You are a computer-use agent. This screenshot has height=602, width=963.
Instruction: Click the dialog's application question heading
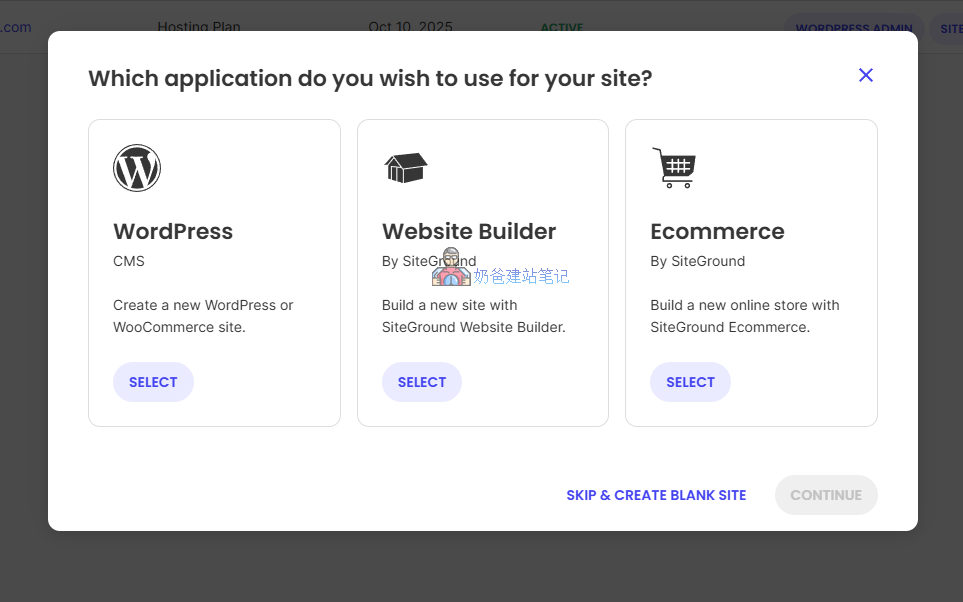pyautogui.click(x=370, y=78)
